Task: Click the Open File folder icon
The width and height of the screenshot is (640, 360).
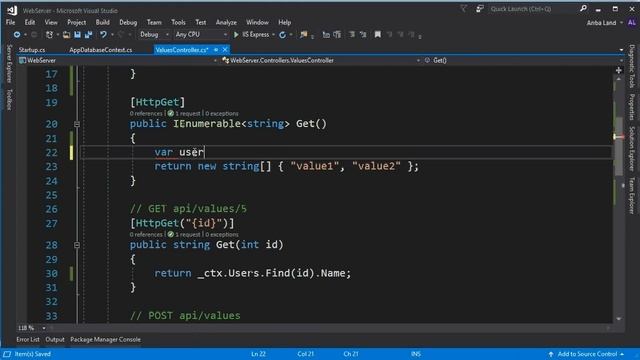Action: pyautogui.click(x=67, y=35)
